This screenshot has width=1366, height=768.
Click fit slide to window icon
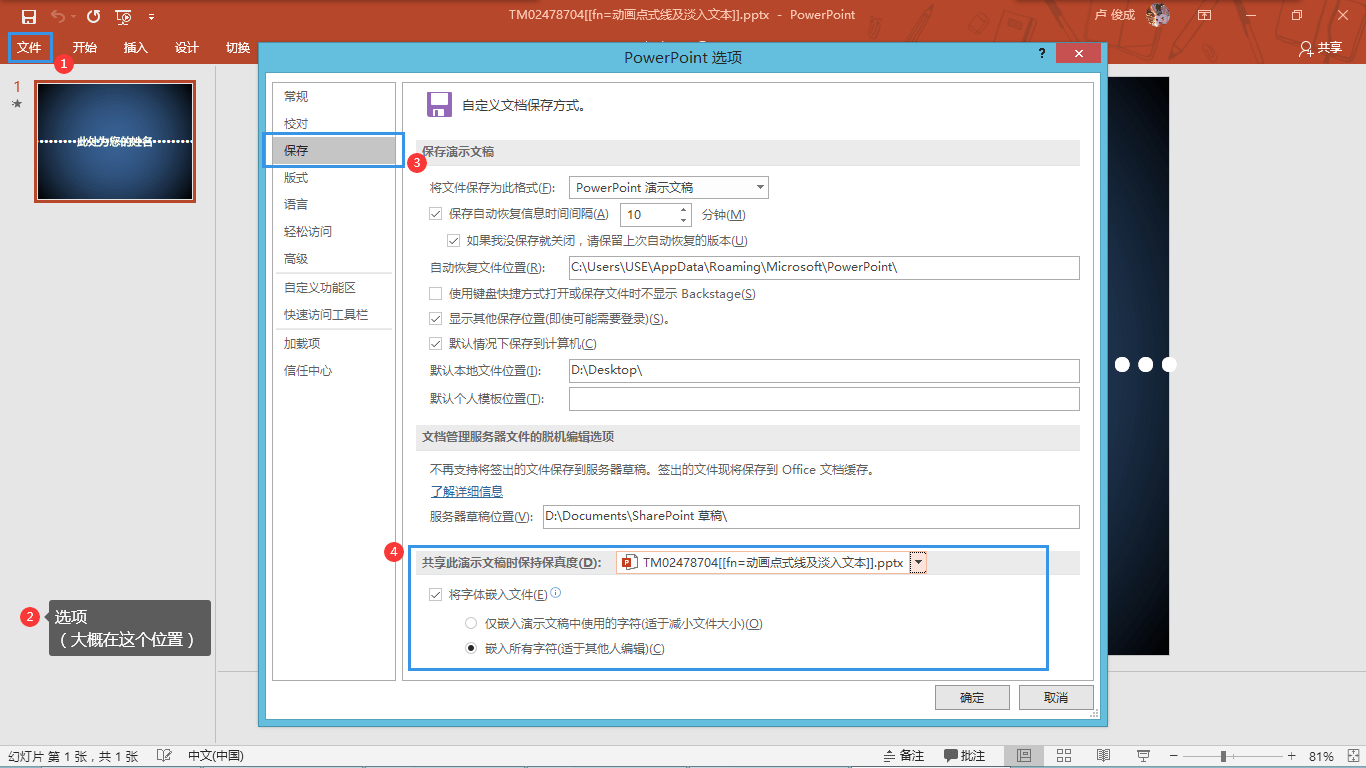(1353, 755)
